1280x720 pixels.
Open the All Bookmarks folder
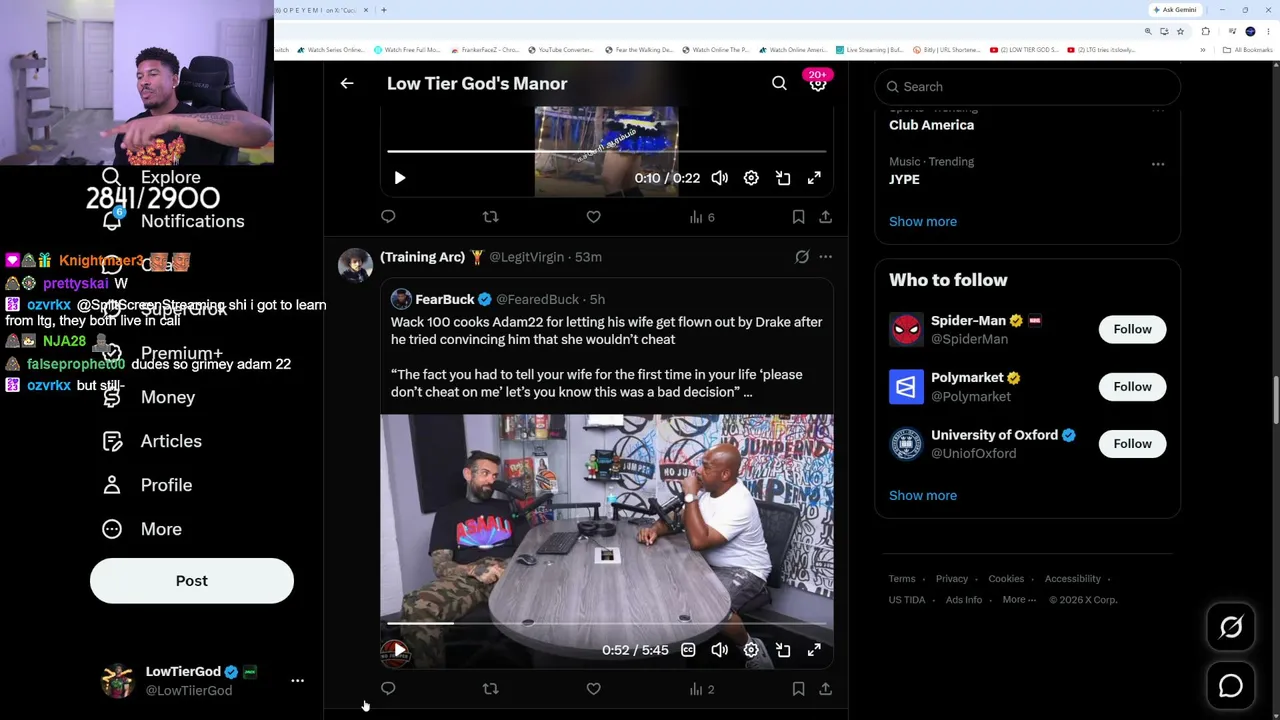[x=1247, y=50]
